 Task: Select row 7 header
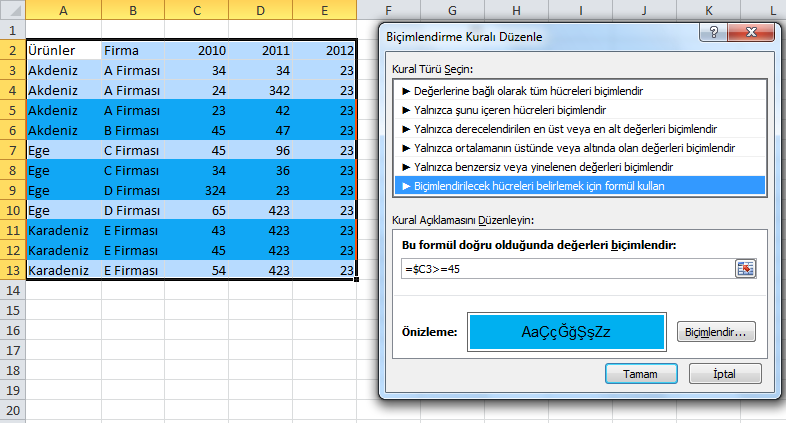11,150
